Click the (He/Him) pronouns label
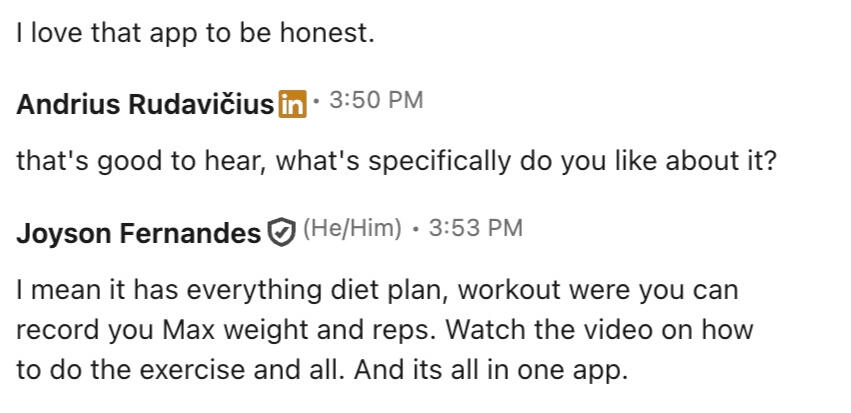The image size is (851, 413). point(351,229)
